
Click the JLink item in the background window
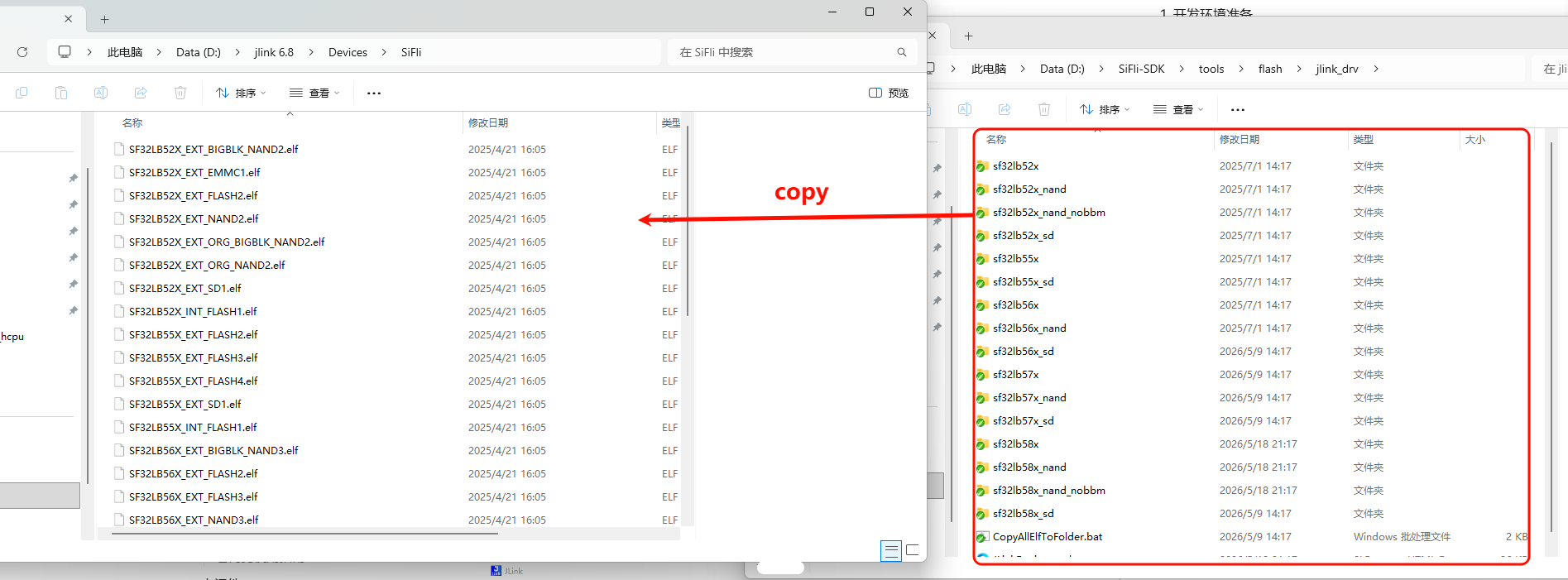tap(506, 571)
